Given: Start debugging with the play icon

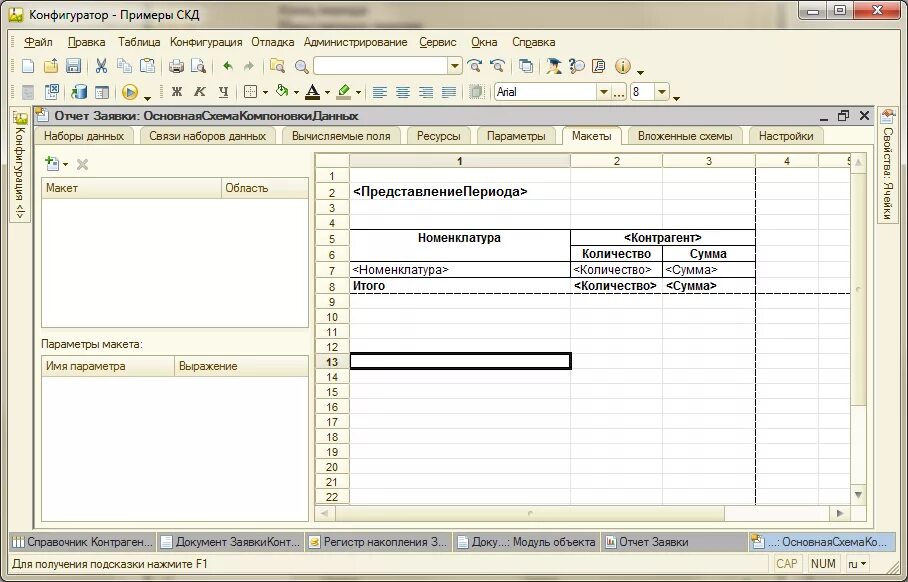Looking at the screenshot, I should [130, 92].
